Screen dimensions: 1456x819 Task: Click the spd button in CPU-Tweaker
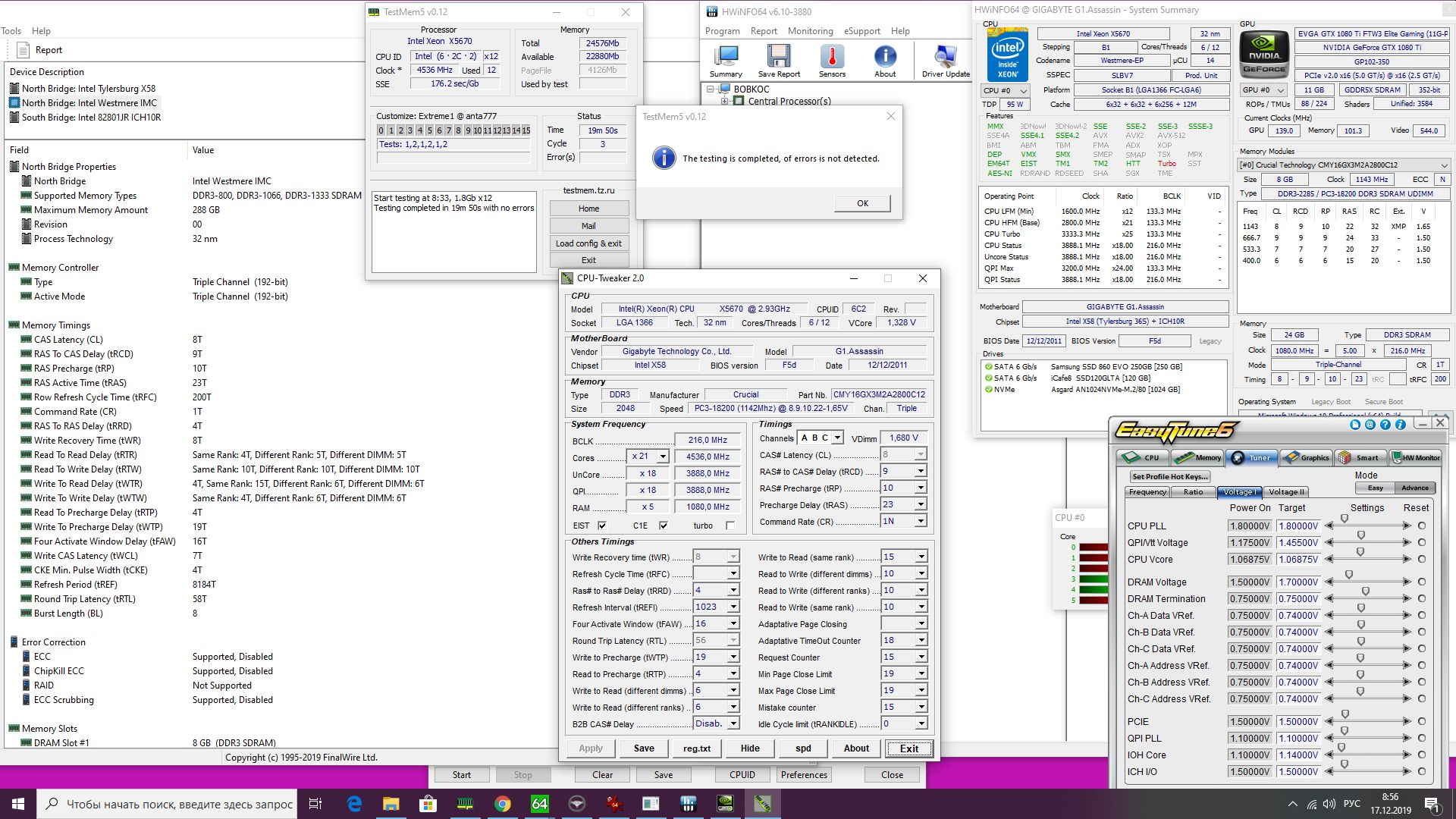(x=803, y=748)
